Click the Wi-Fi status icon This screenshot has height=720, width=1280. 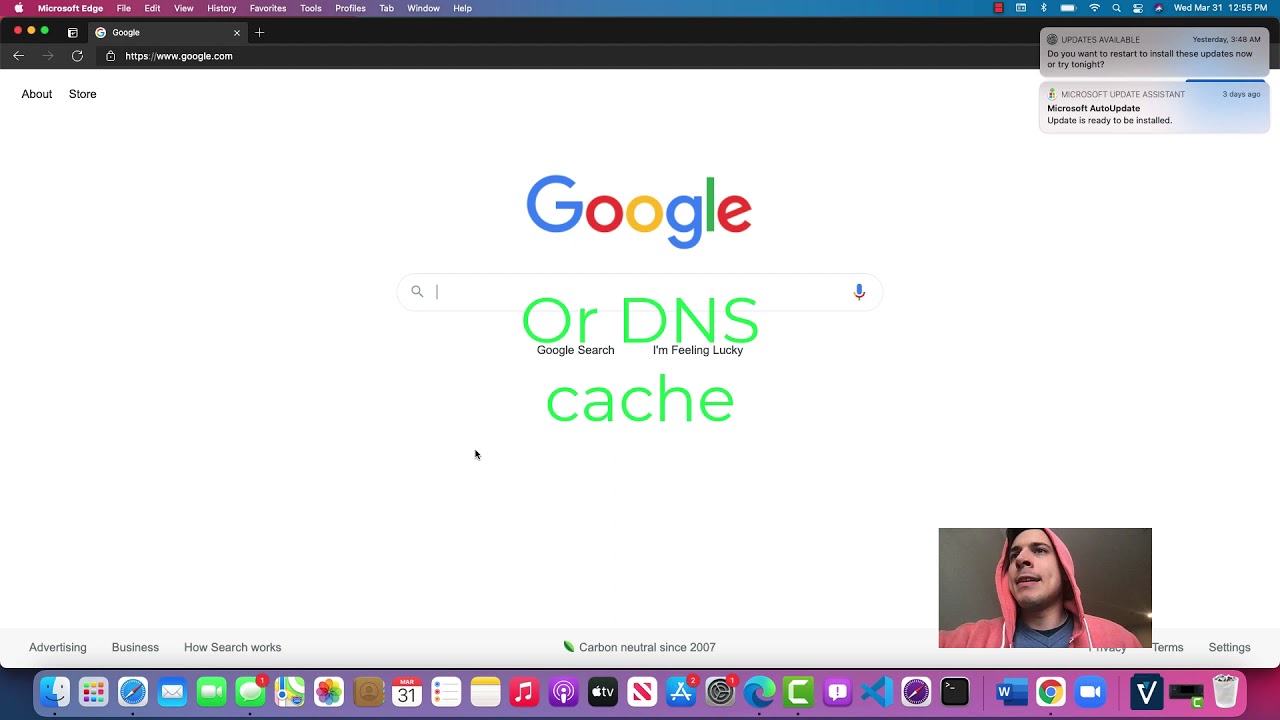1094,8
